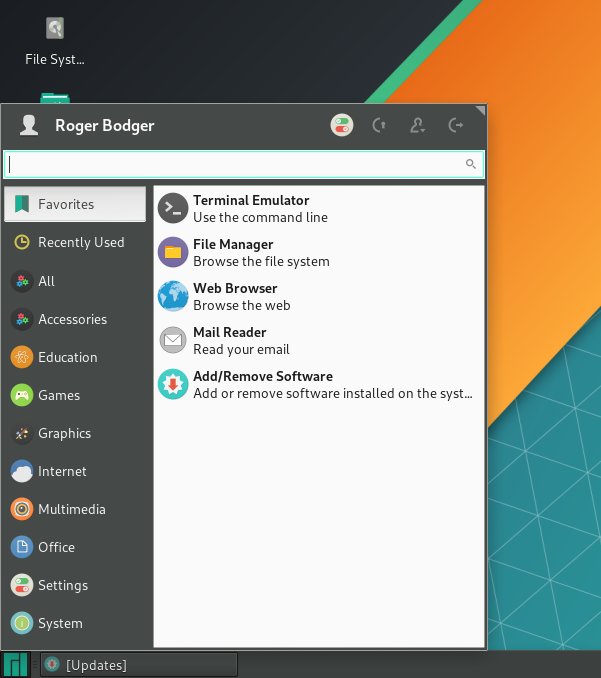Click the Office category label
Image resolution: width=601 pixels, height=678 pixels.
[x=56, y=547]
